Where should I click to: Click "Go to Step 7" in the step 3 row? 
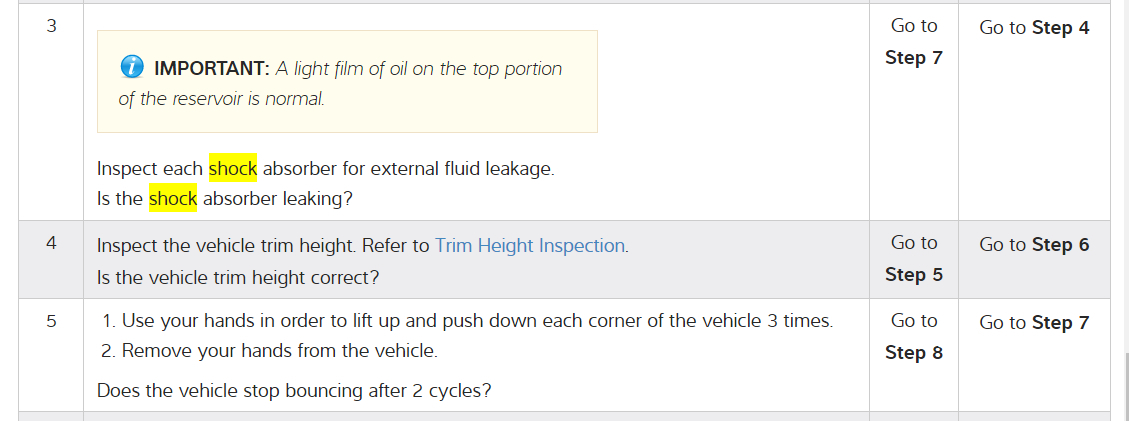[913, 42]
